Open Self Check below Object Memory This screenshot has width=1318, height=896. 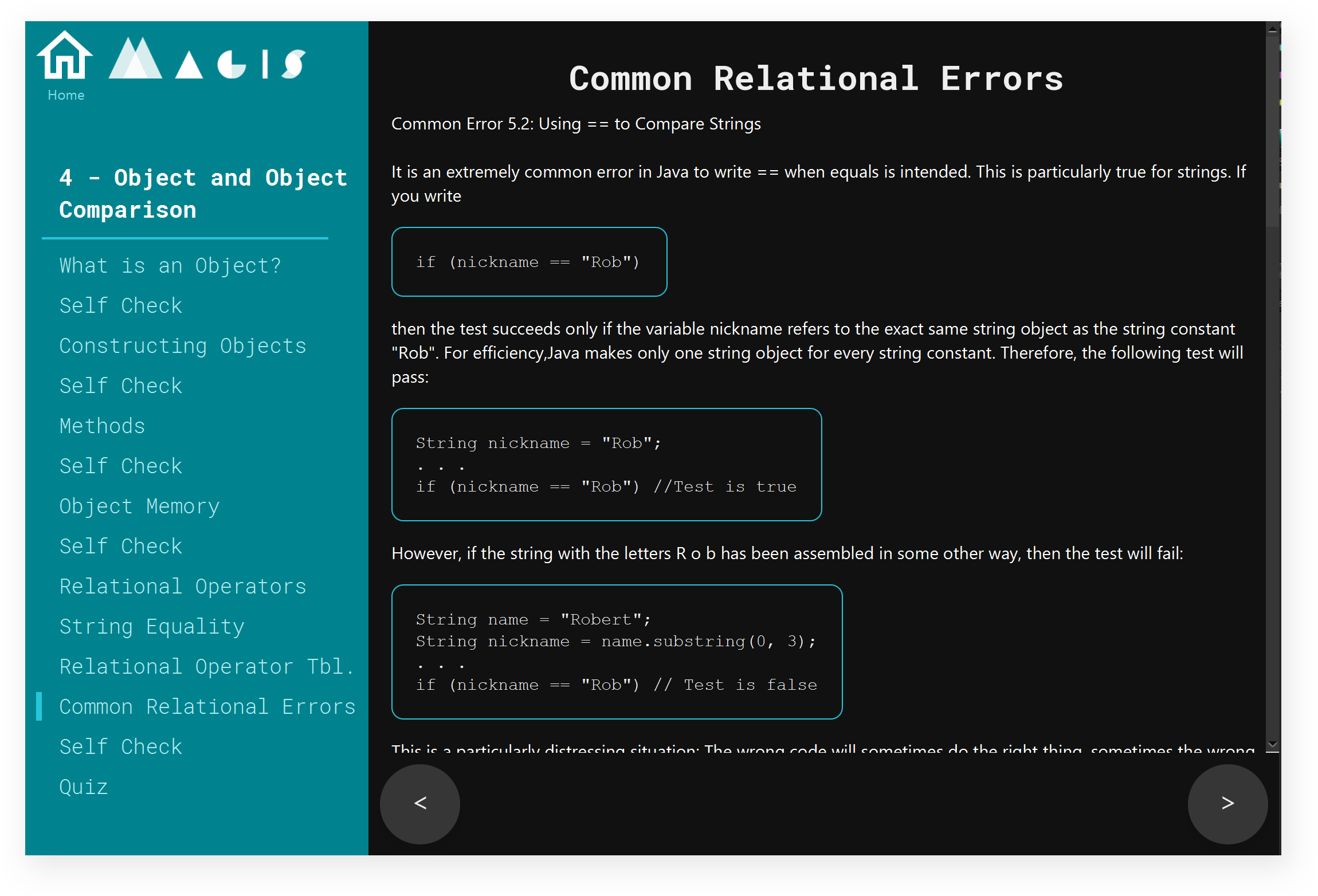click(121, 547)
